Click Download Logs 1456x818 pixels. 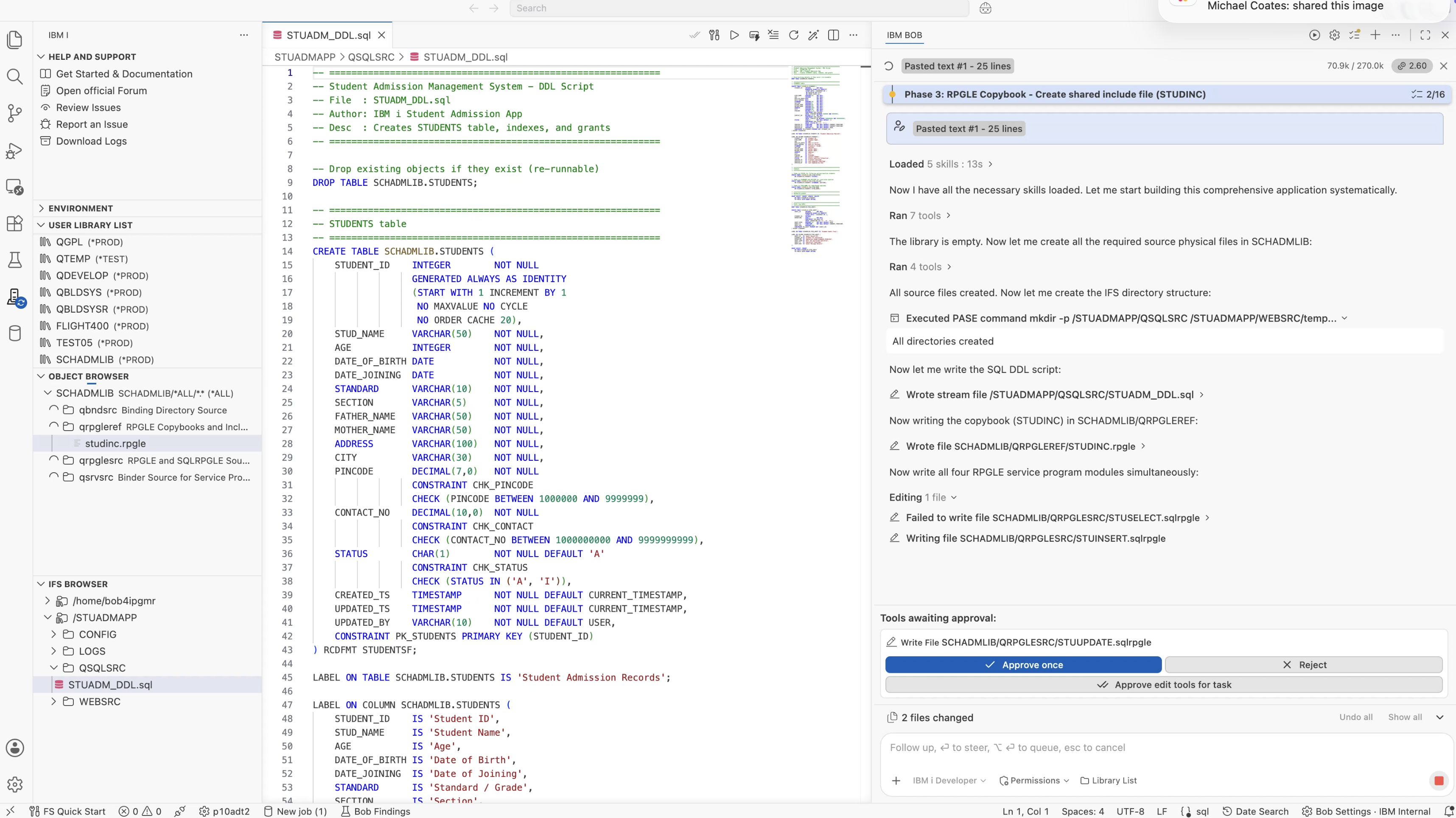click(x=91, y=141)
